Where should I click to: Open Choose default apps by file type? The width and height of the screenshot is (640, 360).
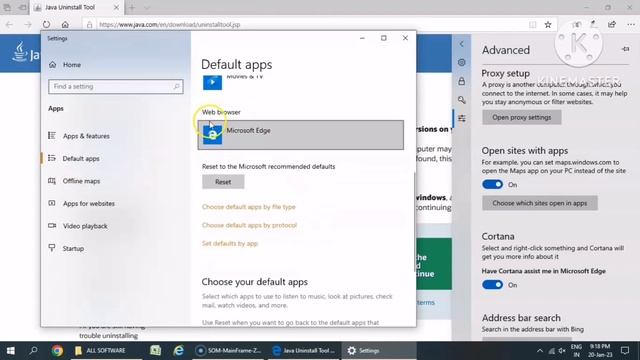click(249, 207)
